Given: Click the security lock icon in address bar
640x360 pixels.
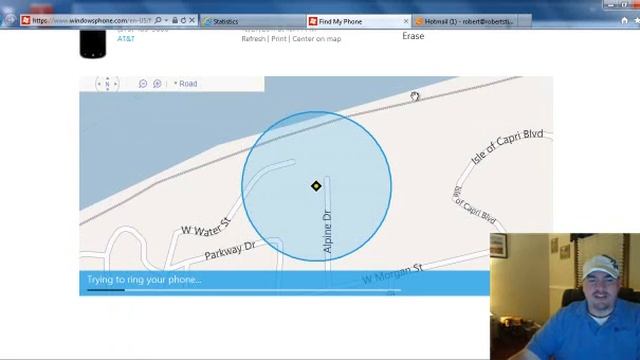Looking at the screenshot, I should tap(175, 20).
